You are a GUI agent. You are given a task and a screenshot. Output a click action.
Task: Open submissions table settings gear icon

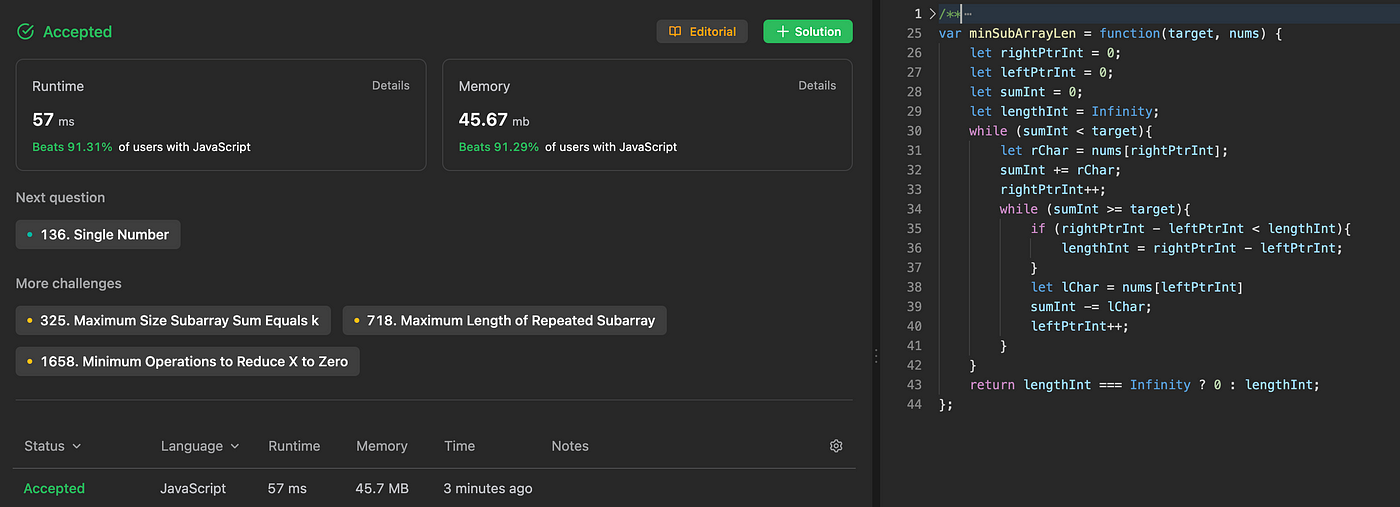pos(836,446)
